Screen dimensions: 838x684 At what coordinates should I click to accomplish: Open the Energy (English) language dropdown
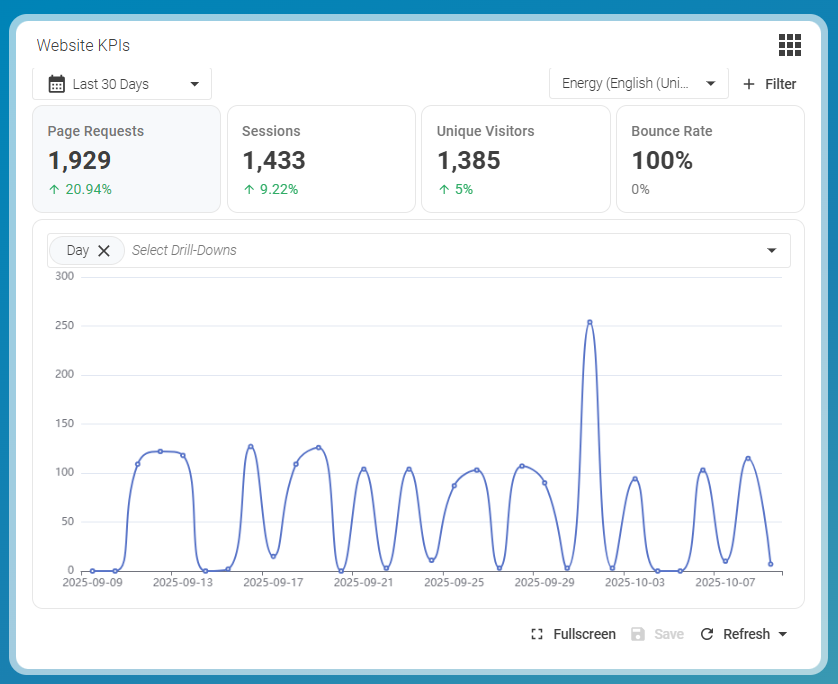pyautogui.click(x=638, y=83)
